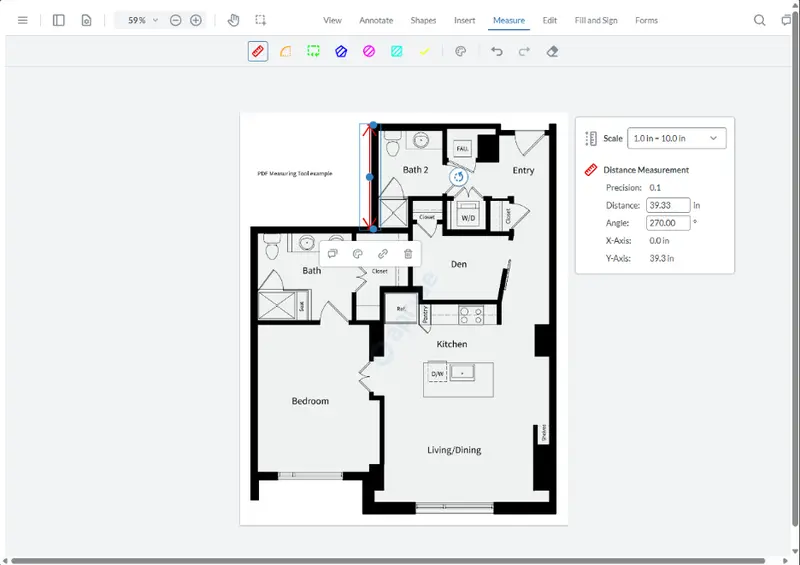Delete annotation with trash icon
The height and width of the screenshot is (565, 800).
pyautogui.click(x=408, y=254)
